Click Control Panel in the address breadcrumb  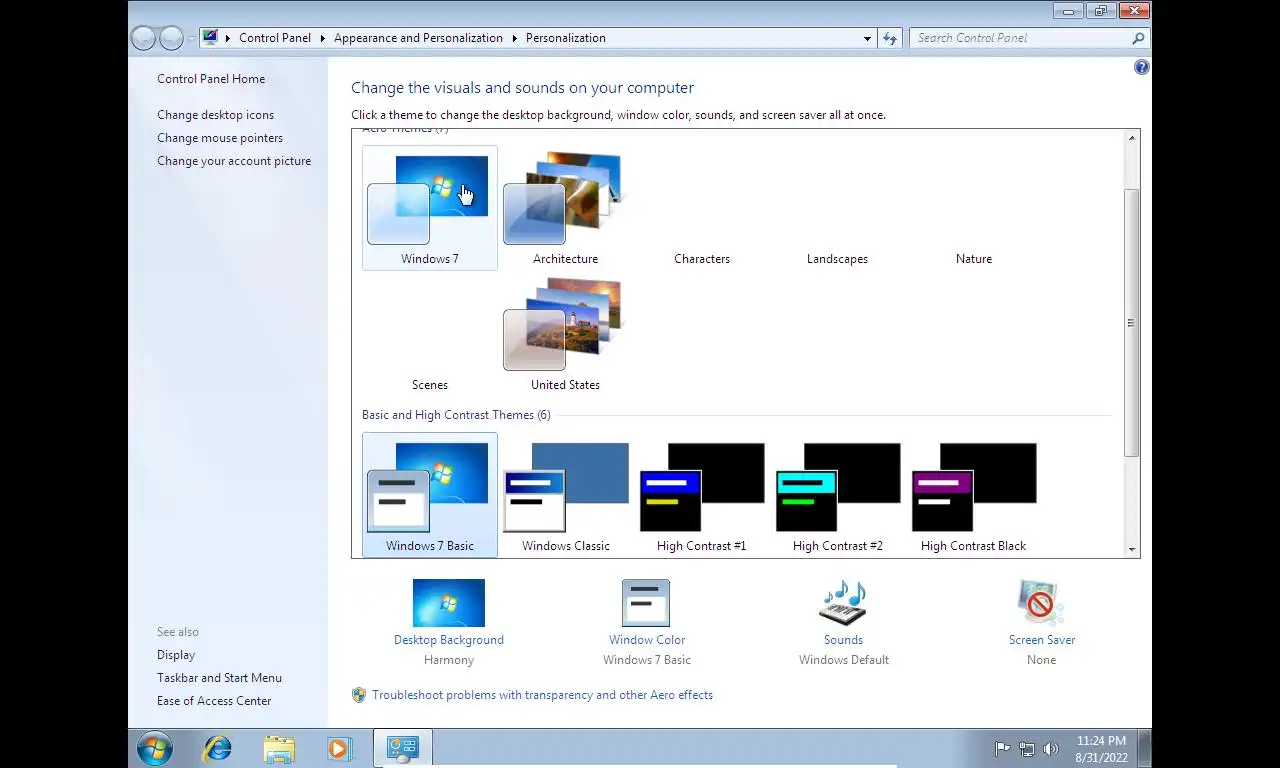pyautogui.click(x=275, y=38)
